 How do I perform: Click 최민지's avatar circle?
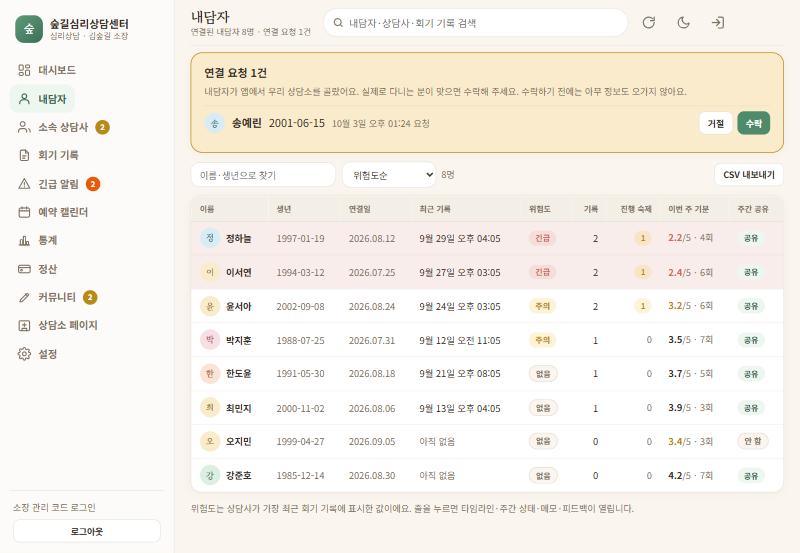coord(210,408)
